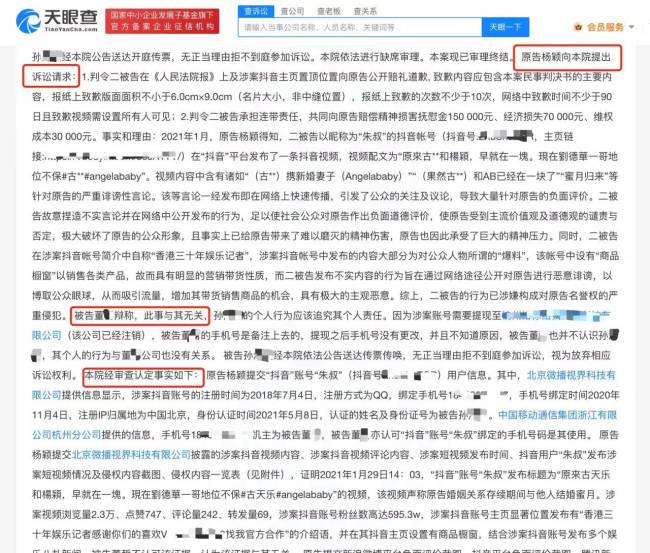Click the text 身份认证时间2021年5月8日
This screenshot has width=650, height=553.
259,415
